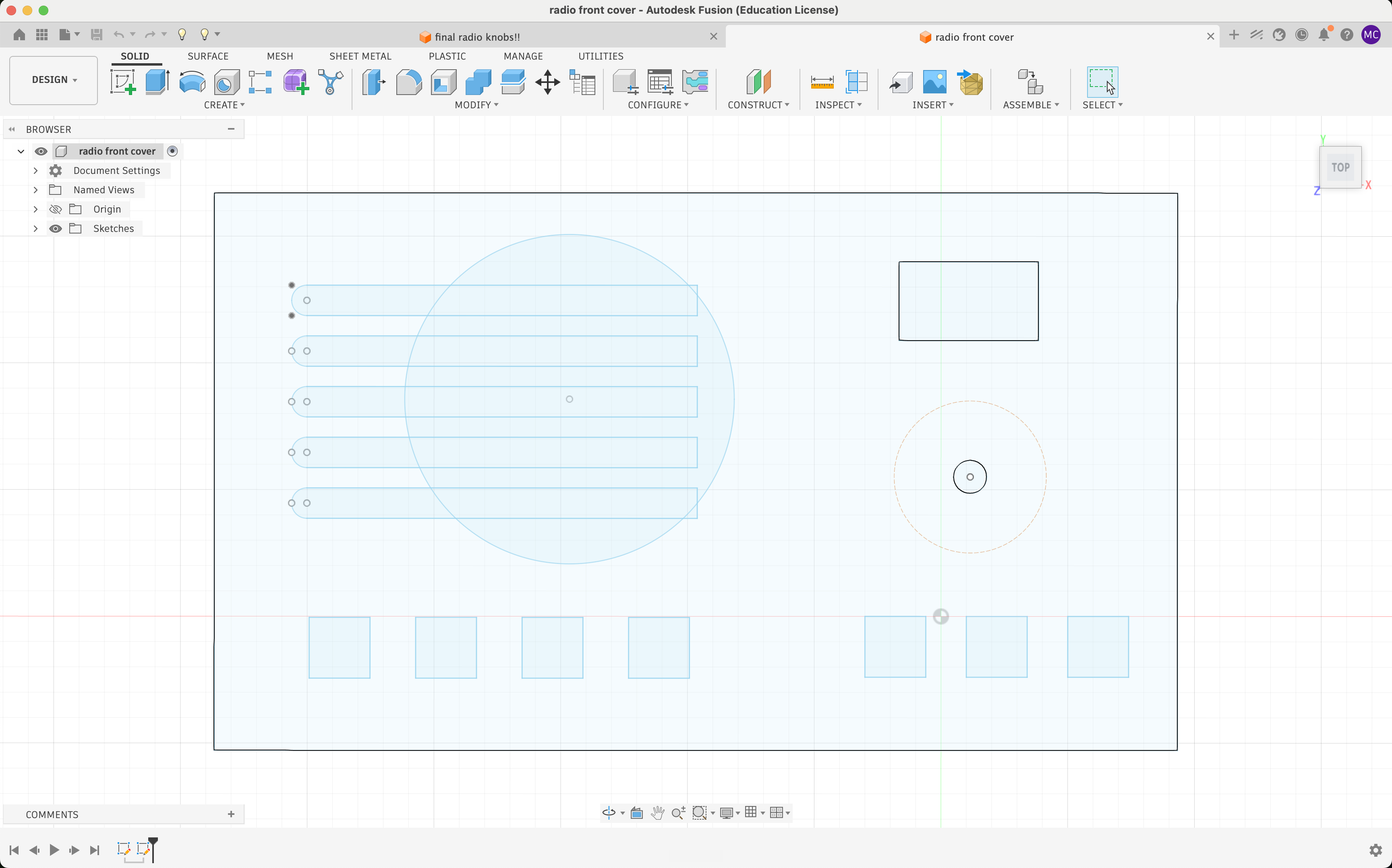The height and width of the screenshot is (868, 1392).
Task: Click the TOP face of ViewCube
Action: pos(1340,167)
